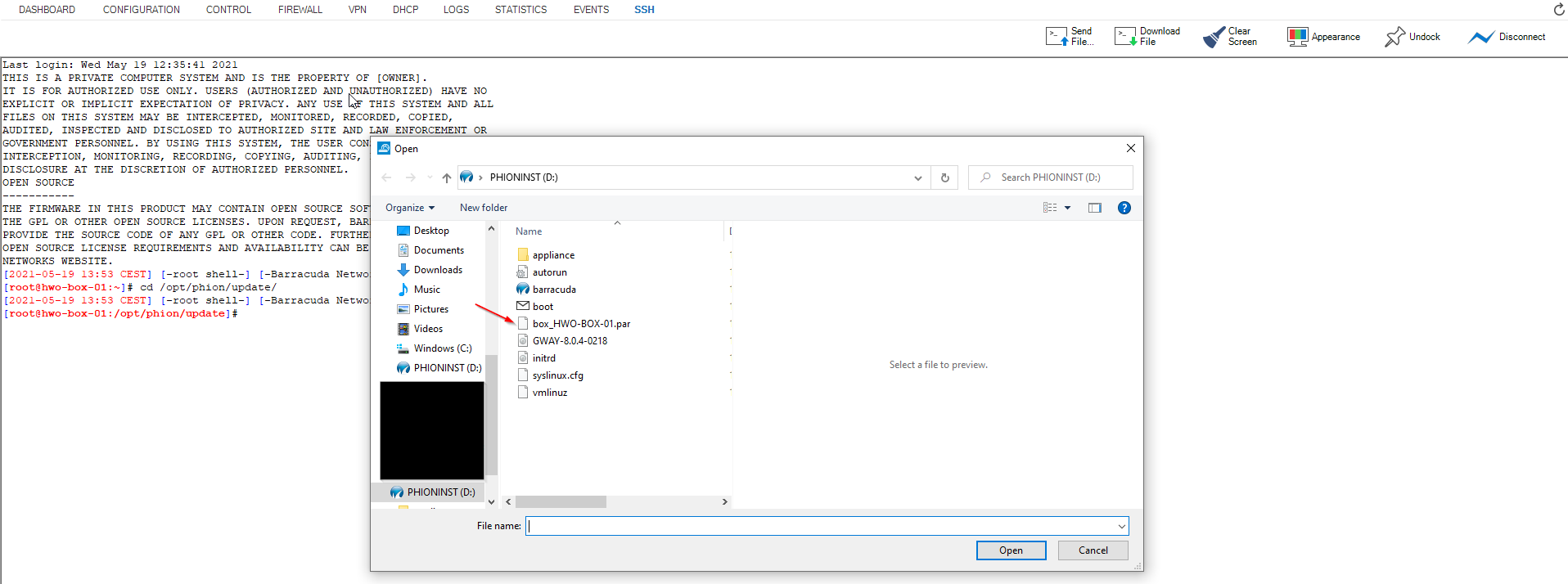Switch to the STATISTICS tab
The width and height of the screenshot is (1568, 584).
coord(520,10)
